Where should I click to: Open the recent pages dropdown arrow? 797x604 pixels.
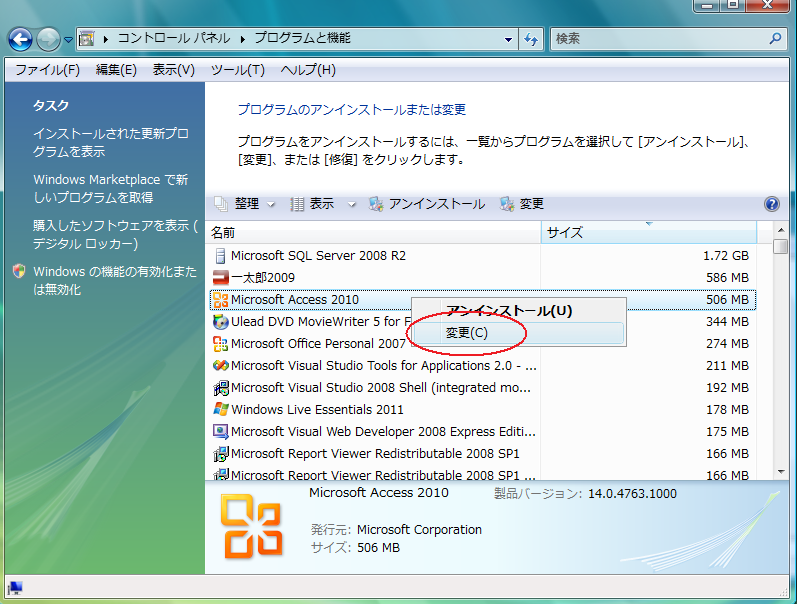pyautogui.click(x=68, y=39)
